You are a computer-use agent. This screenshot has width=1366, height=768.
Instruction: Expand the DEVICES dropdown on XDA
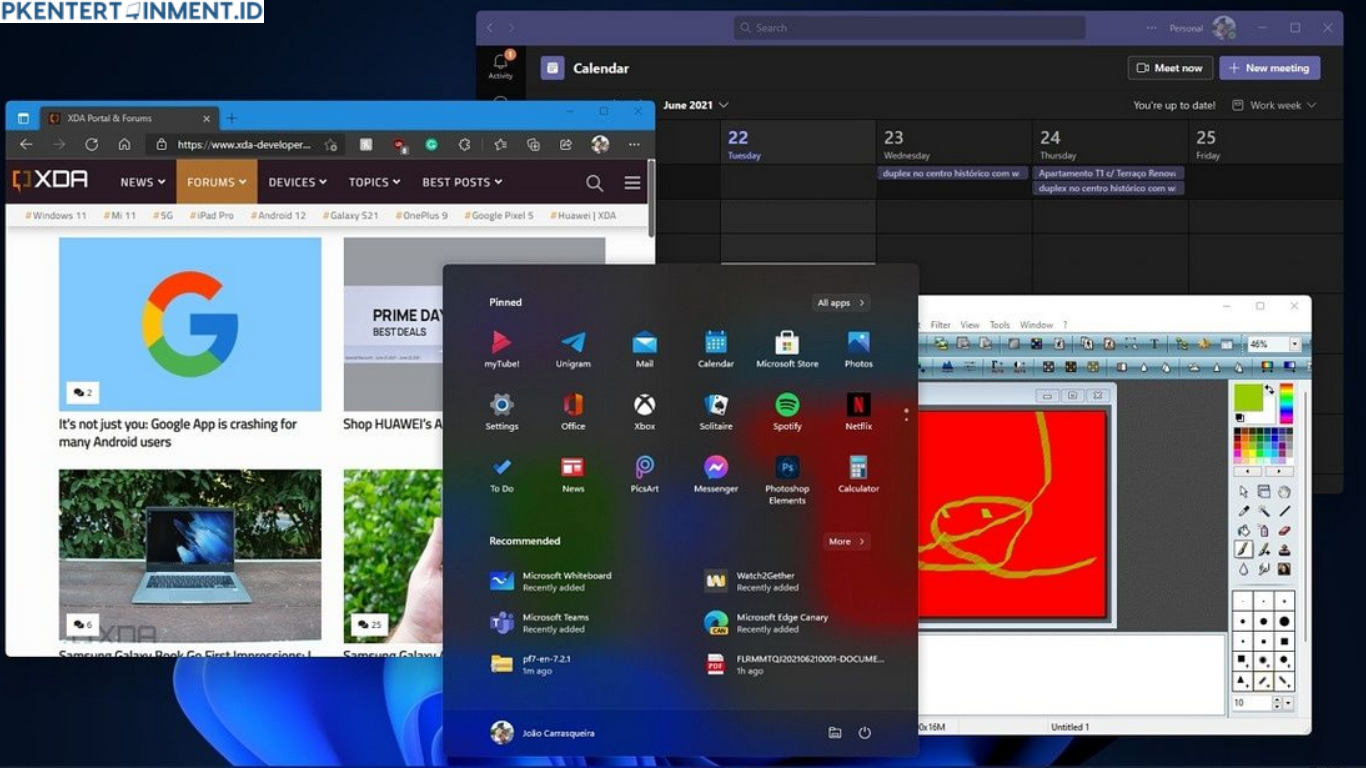pos(298,182)
